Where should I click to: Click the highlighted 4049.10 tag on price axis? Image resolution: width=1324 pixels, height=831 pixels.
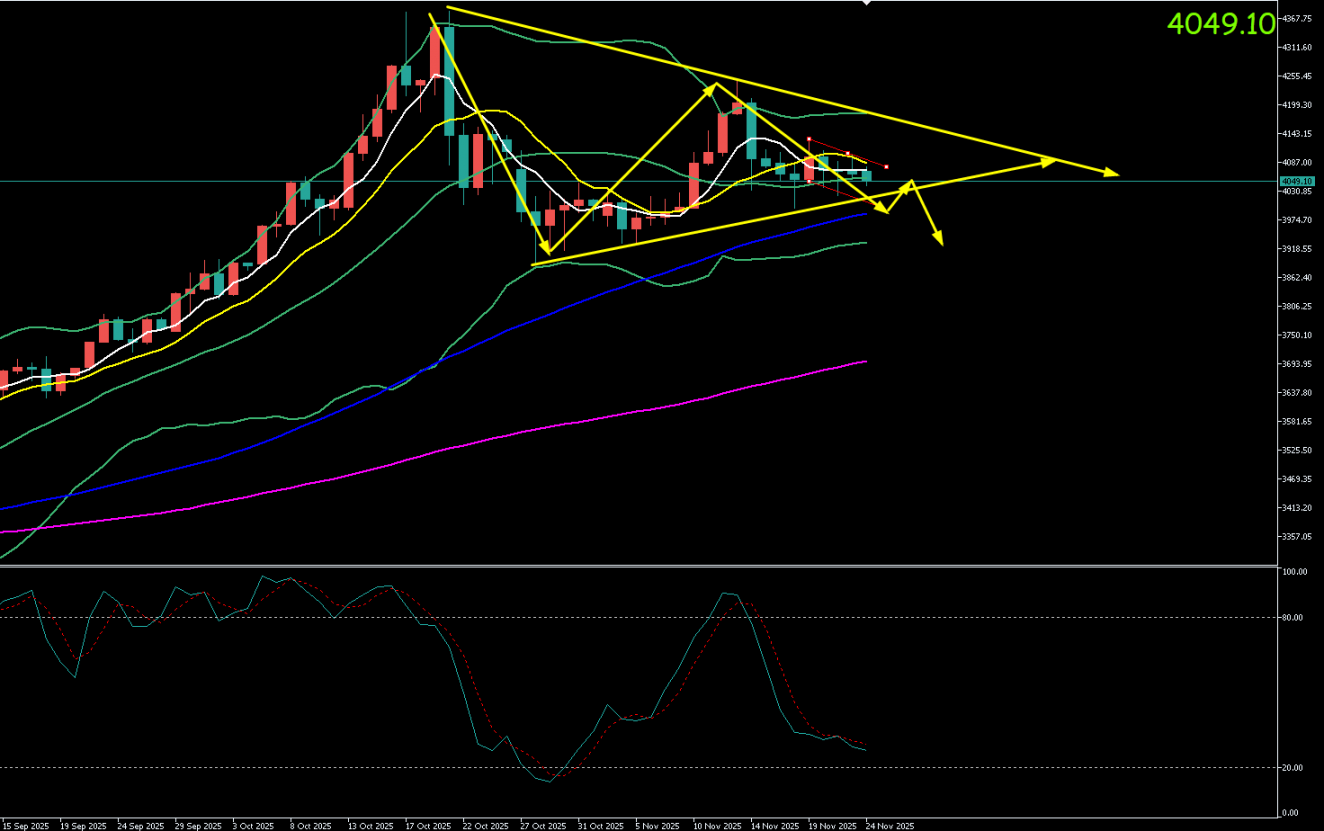pos(1298,181)
